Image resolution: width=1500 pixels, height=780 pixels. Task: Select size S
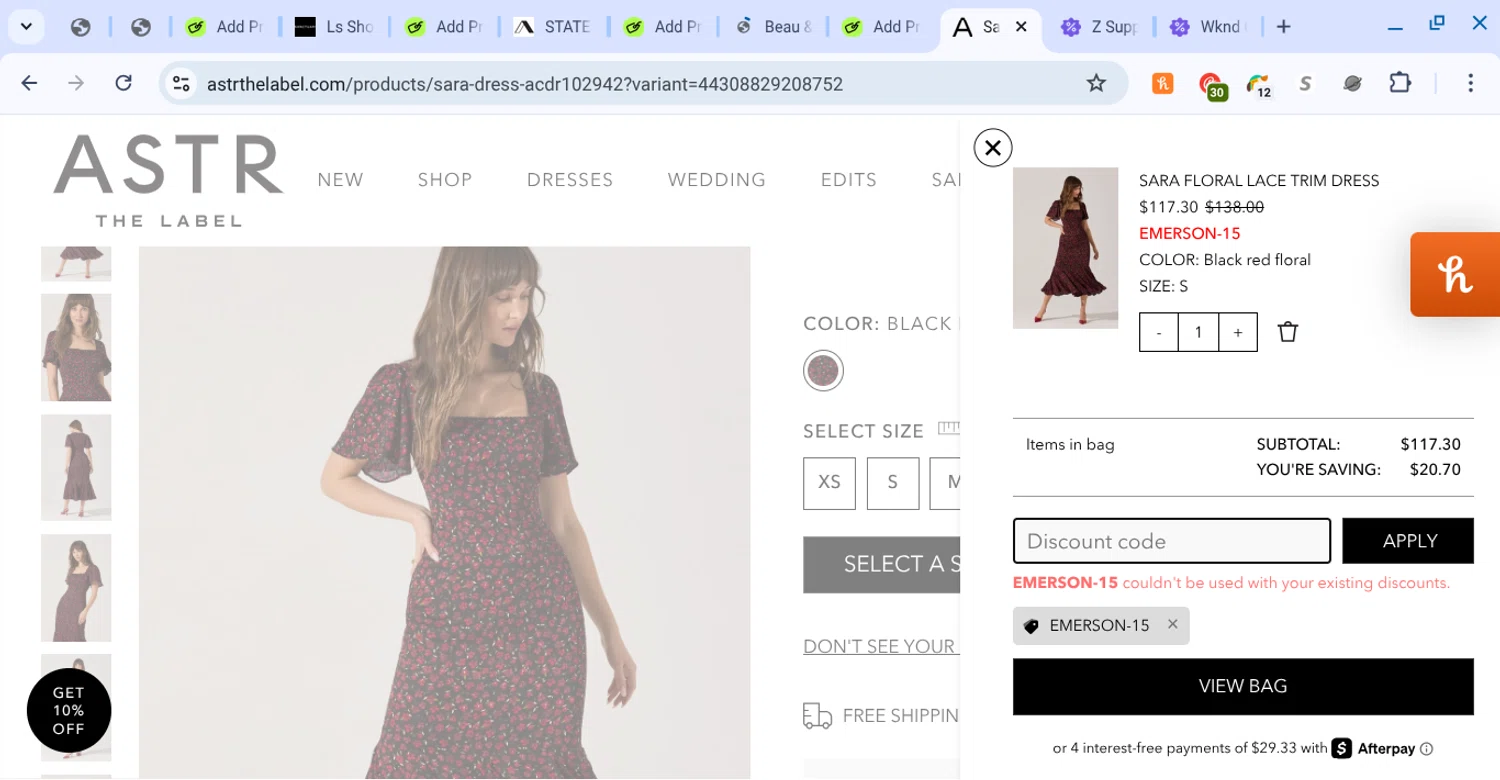tap(893, 483)
